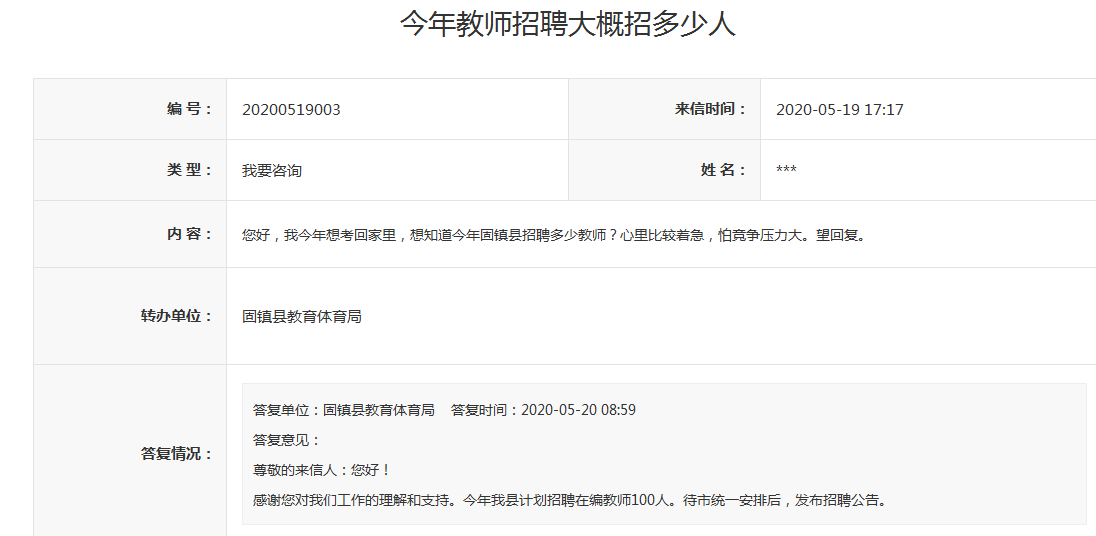
Task: Click the 我要咨询 type value
Action: [272, 171]
